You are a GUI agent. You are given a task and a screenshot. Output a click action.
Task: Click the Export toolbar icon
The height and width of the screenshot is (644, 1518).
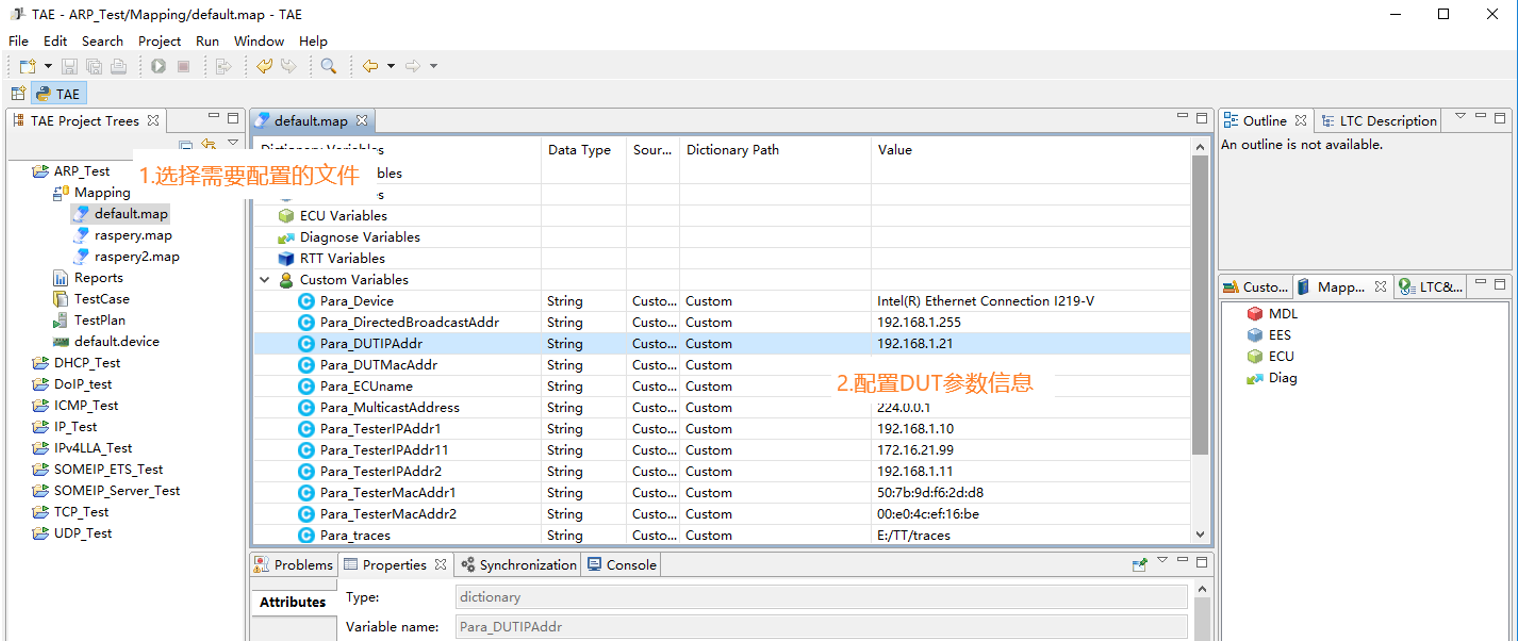click(224, 66)
